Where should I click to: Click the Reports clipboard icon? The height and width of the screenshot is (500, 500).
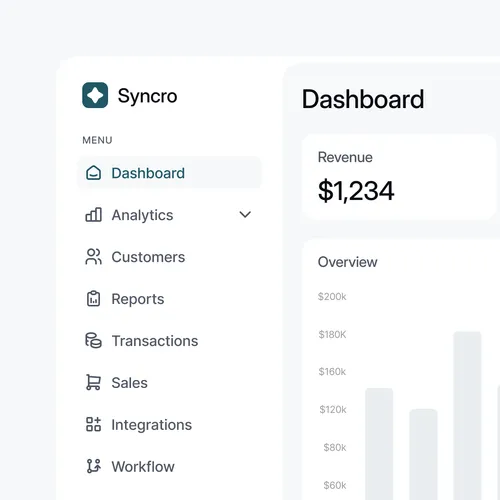click(x=93, y=299)
